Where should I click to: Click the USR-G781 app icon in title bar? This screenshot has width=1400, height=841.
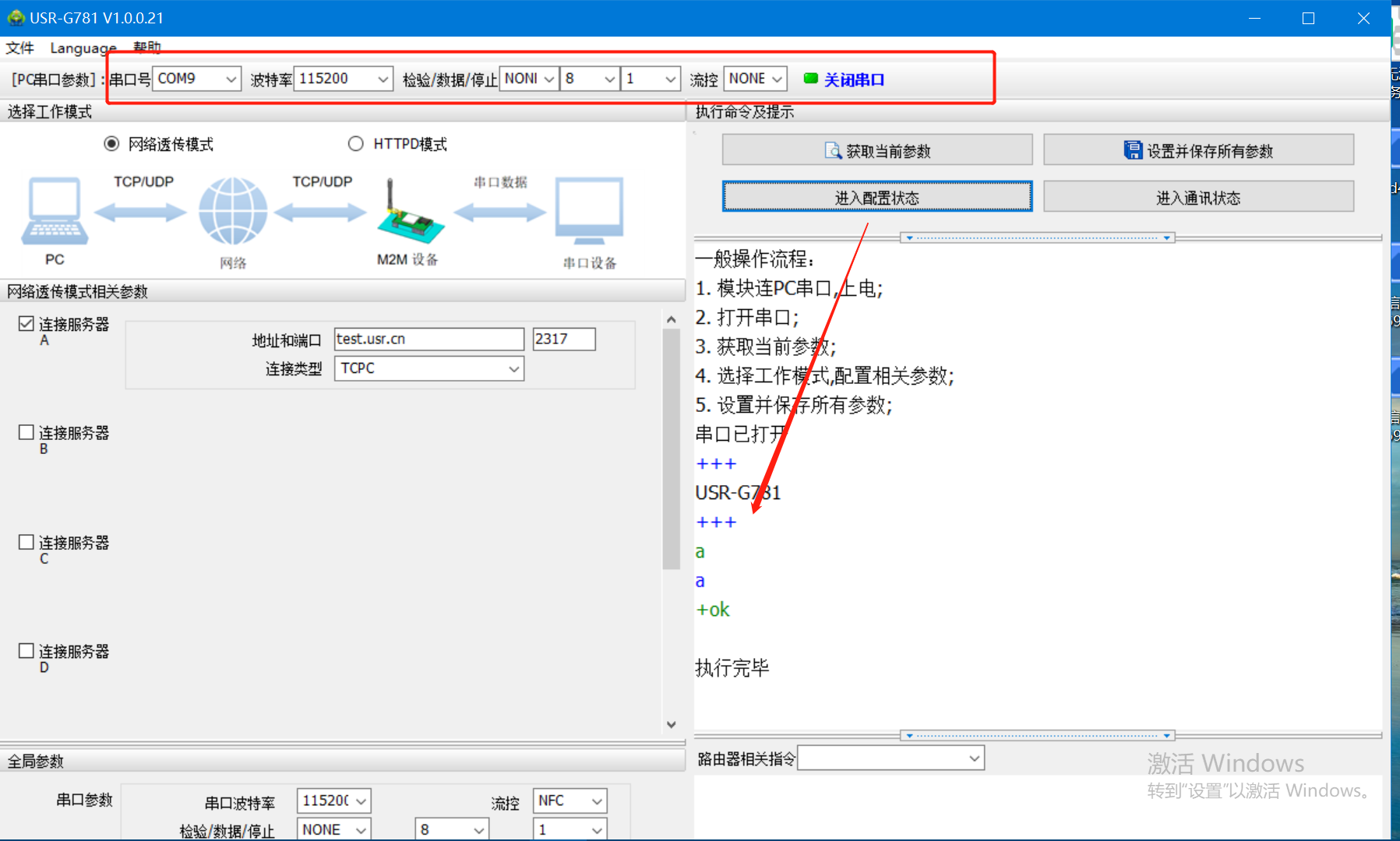pyautogui.click(x=16, y=18)
